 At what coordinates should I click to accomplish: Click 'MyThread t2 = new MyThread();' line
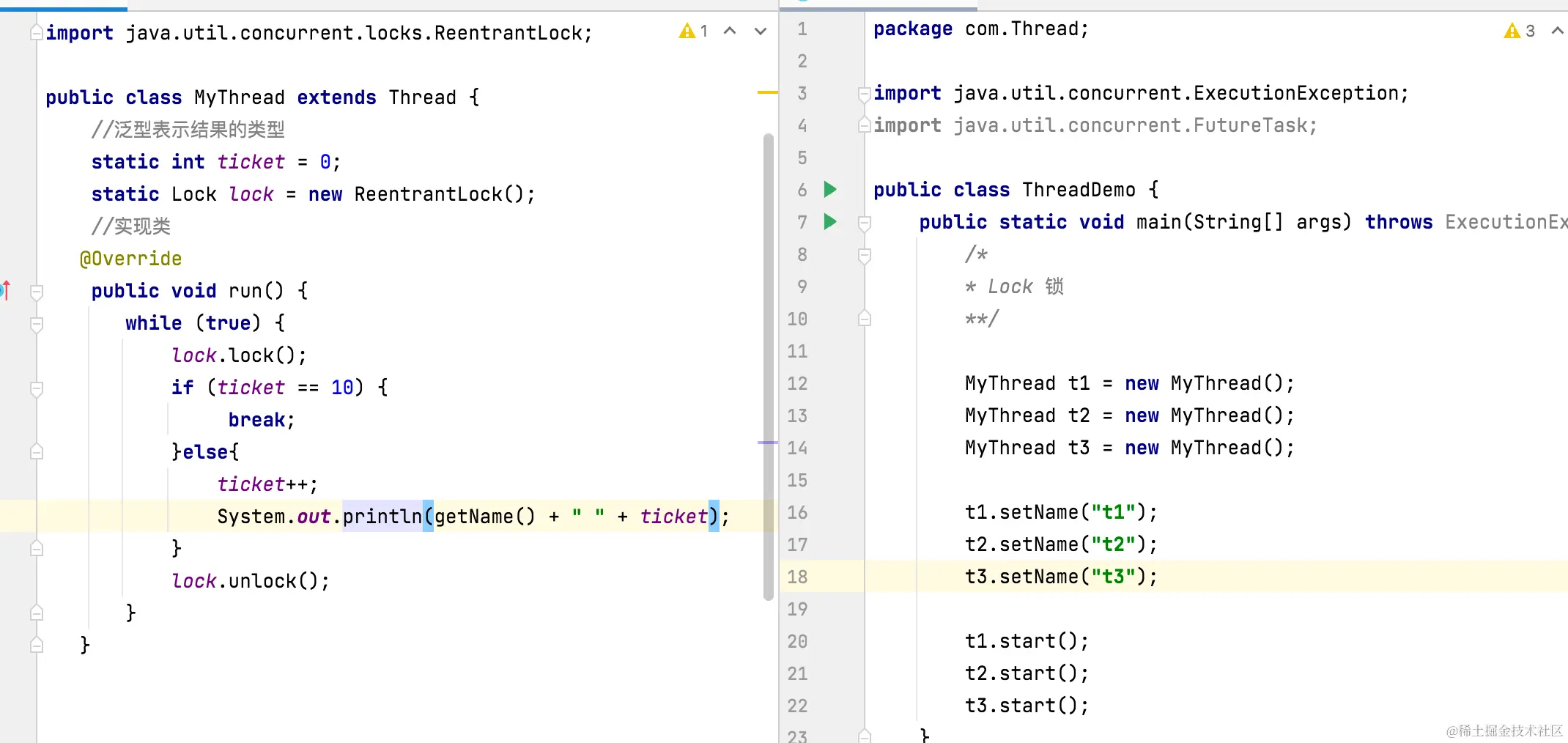pyautogui.click(x=1130, y=416)
